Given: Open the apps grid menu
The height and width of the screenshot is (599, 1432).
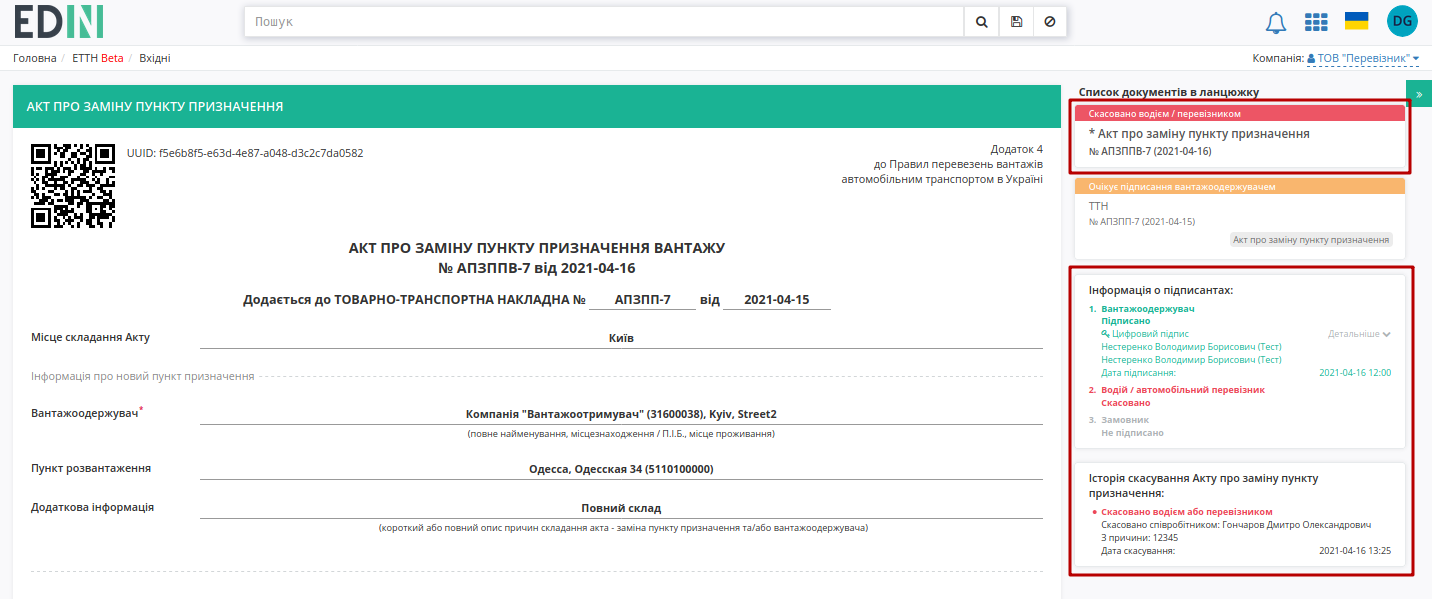Looking at the screenshot, I should [1316, 22].
